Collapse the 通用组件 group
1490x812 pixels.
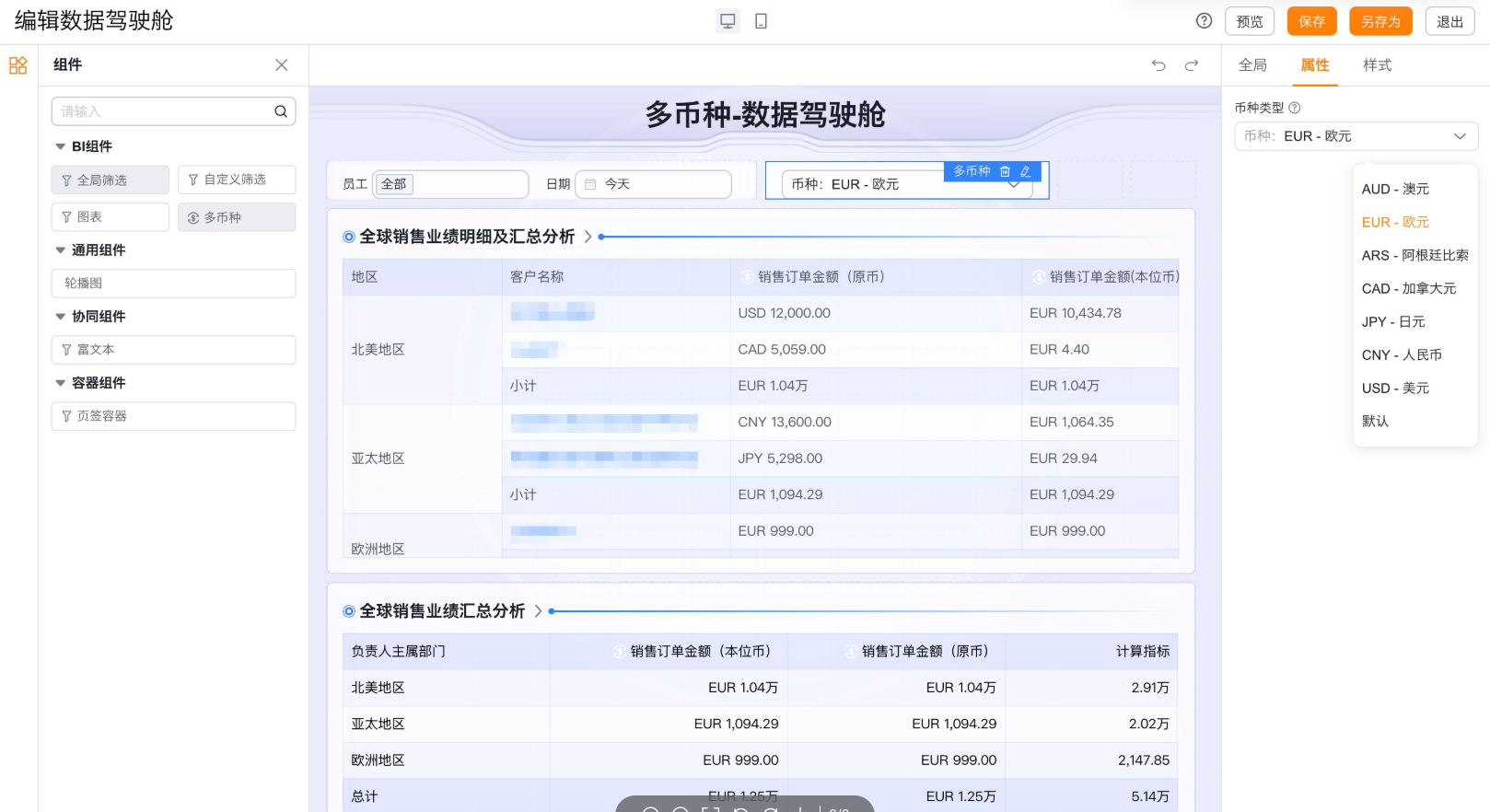61,249
